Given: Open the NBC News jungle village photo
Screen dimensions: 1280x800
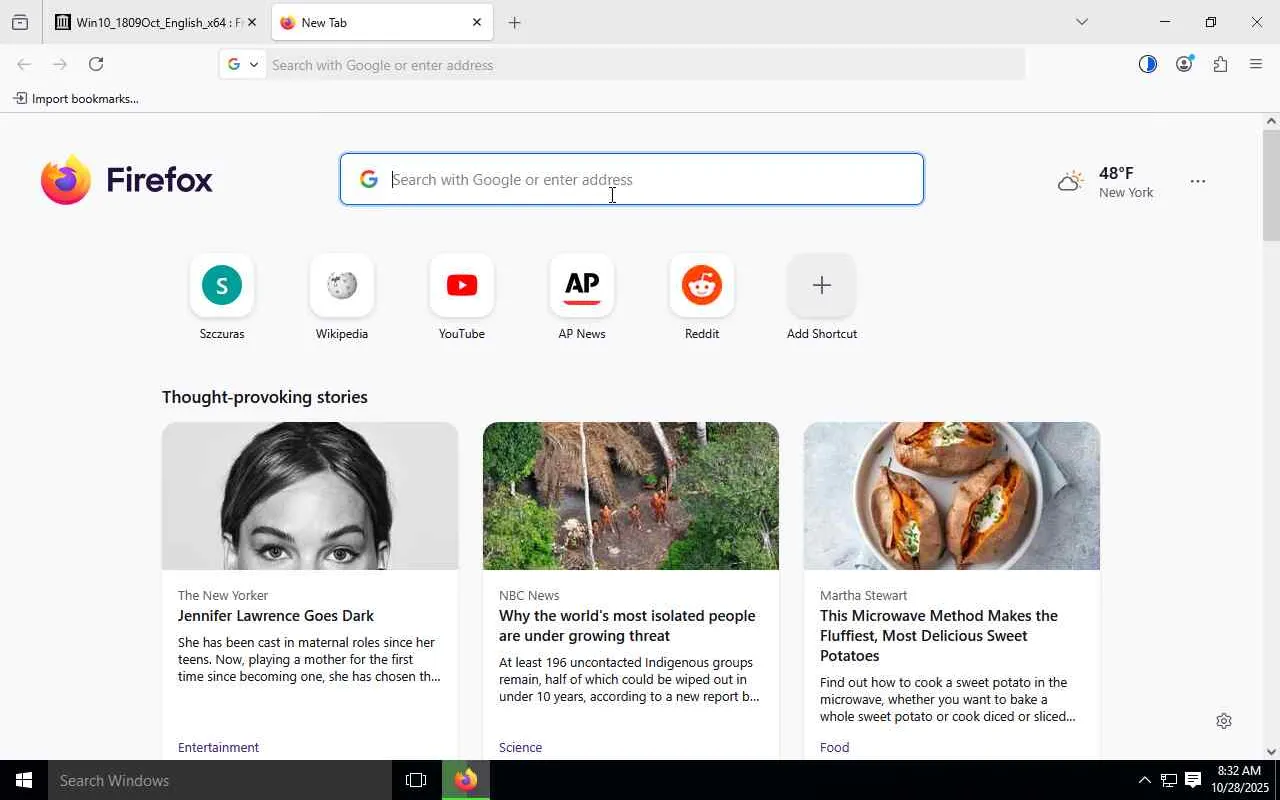Looking at the screenshot, I should pos(631,496).
